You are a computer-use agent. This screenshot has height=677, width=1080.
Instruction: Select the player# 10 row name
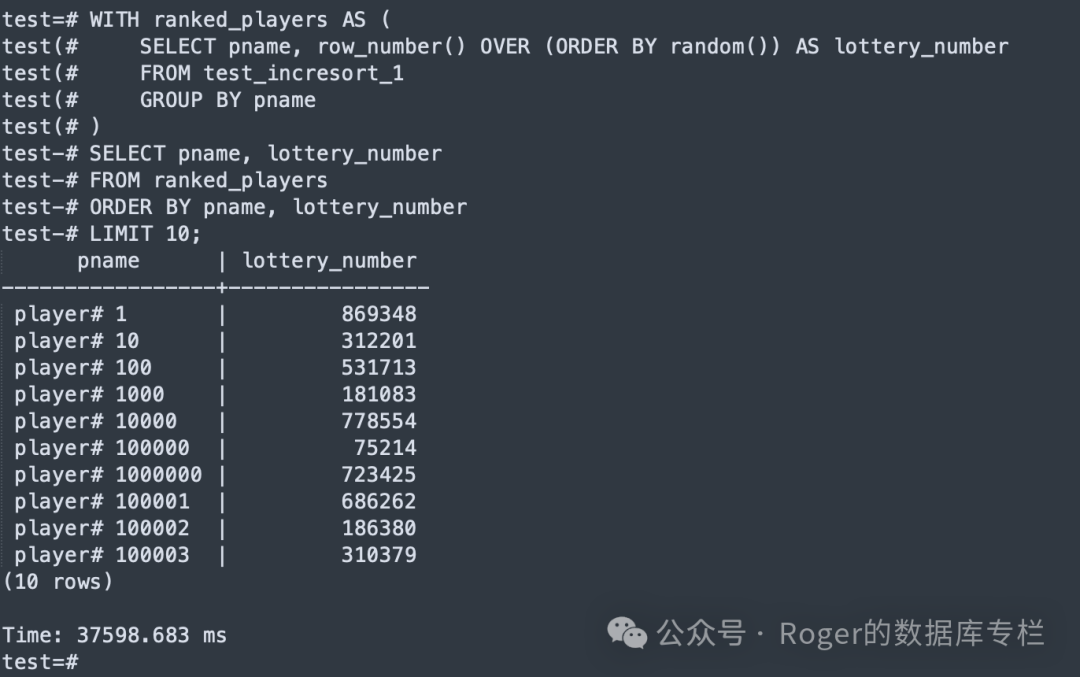point(76,341)
